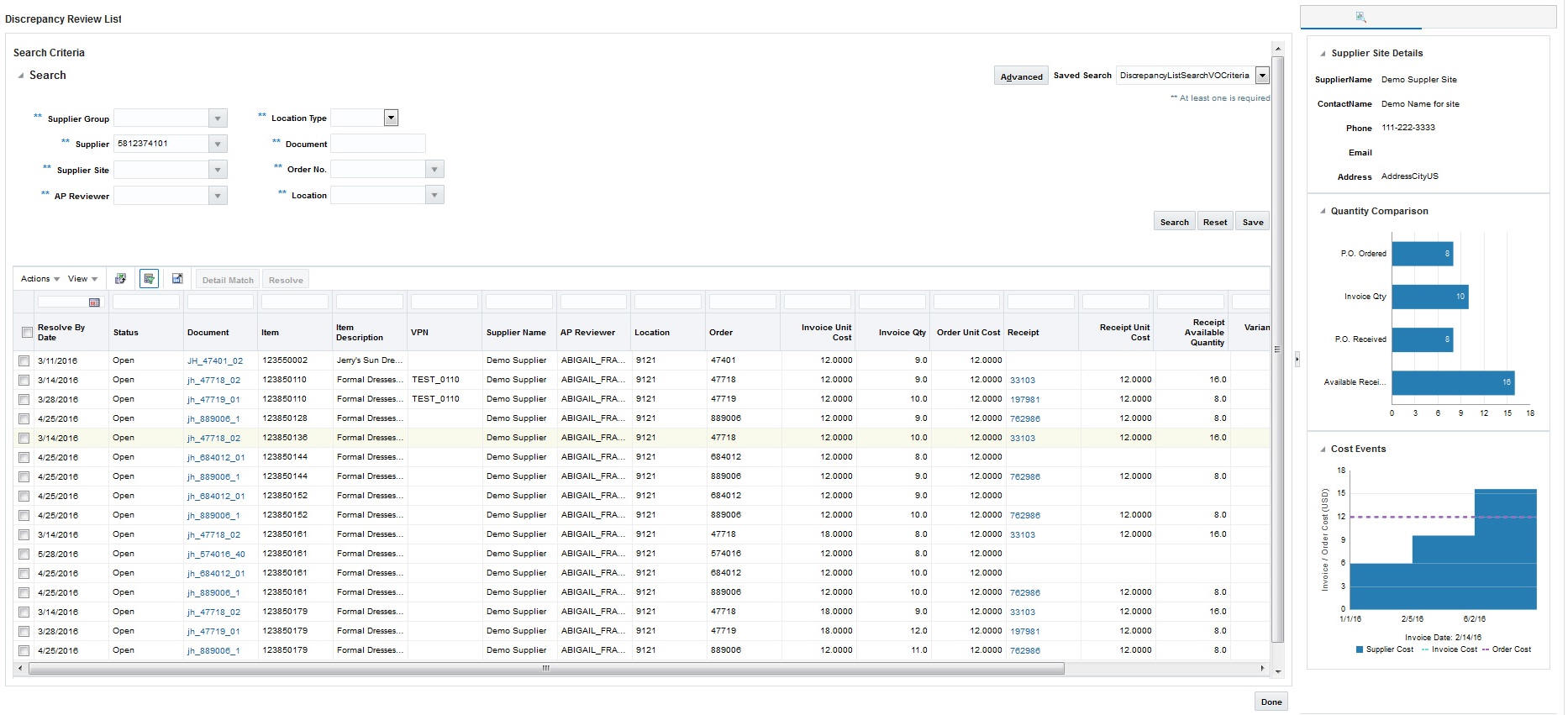Open the Saved Search dropdown
1568x715 pixels.
[x=1262, y=76]
